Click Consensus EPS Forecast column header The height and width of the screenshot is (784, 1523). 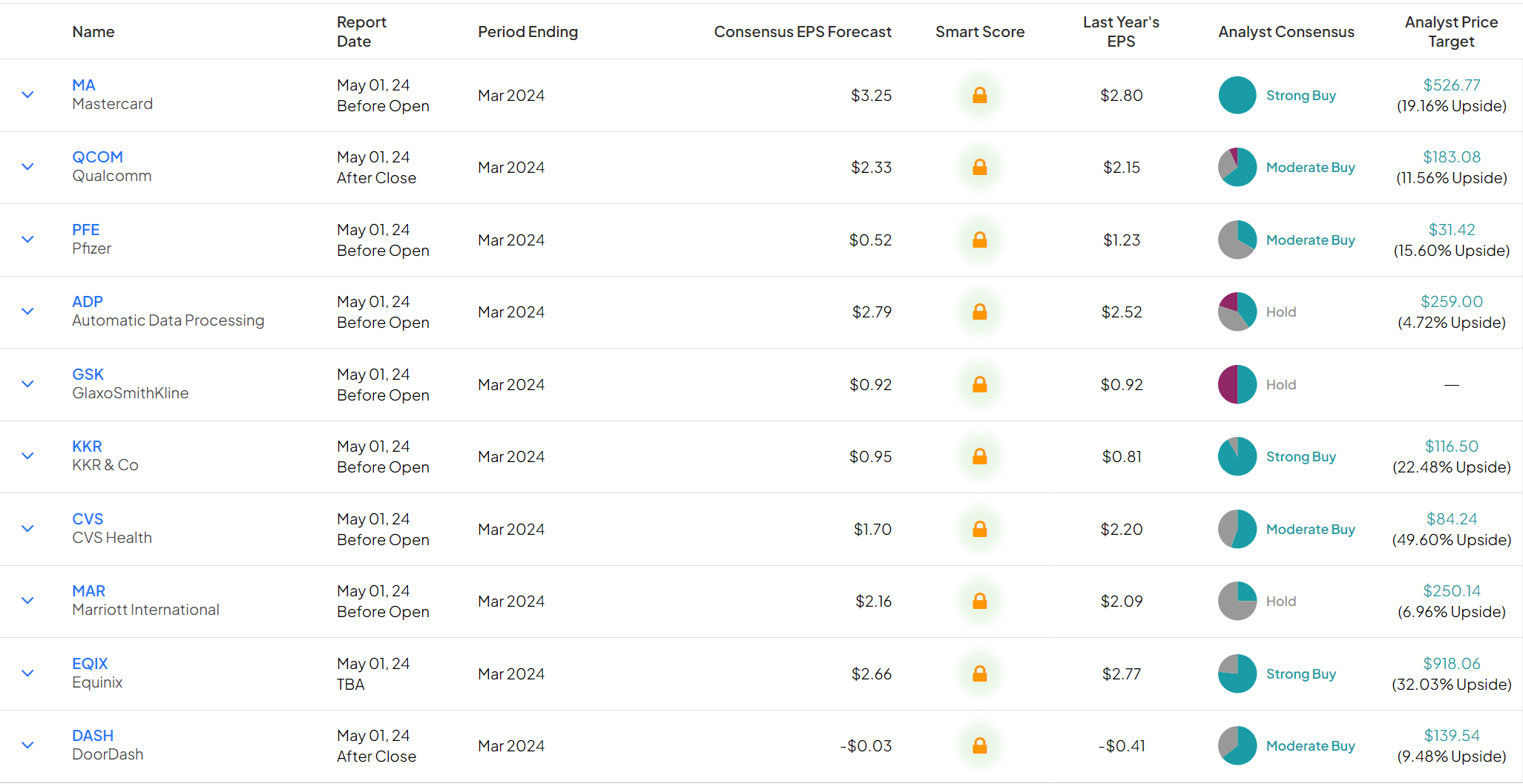coord(803,32)
